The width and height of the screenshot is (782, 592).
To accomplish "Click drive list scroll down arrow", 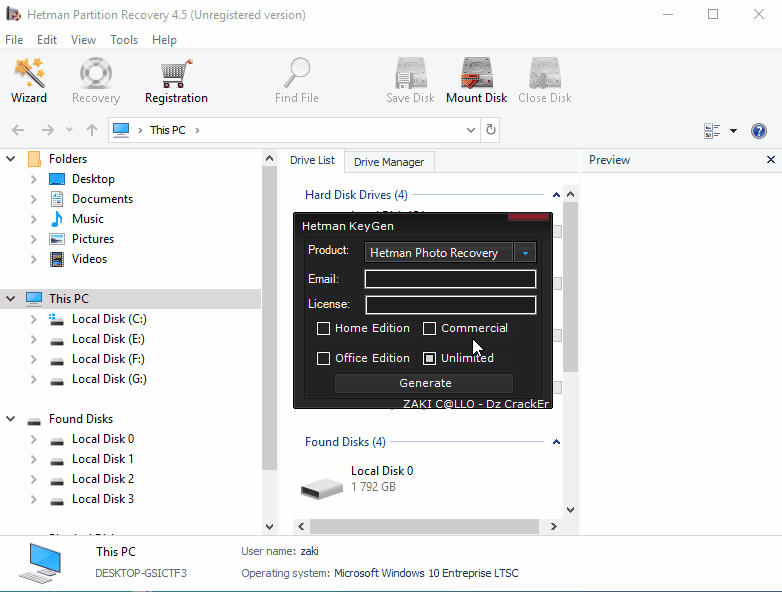I will pyautogui.click(x=571, y=510).
